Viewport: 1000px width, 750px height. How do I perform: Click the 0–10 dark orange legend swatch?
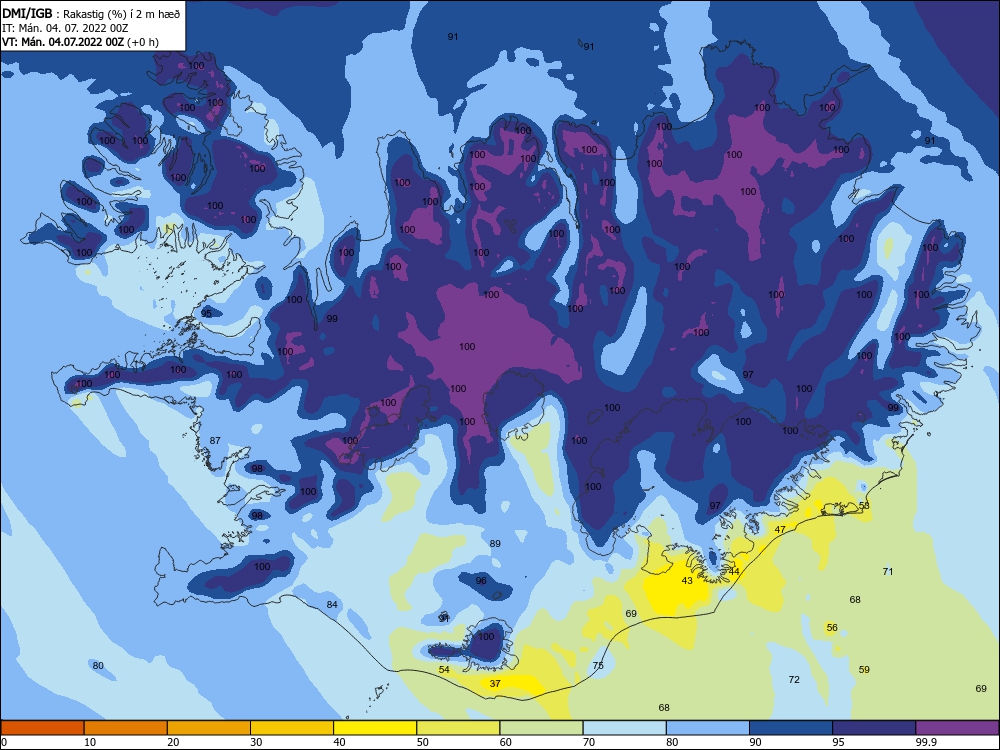pos(42,728)
